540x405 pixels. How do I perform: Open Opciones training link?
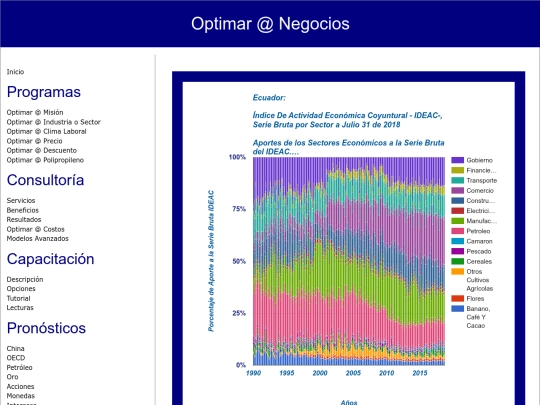point(21,289)
